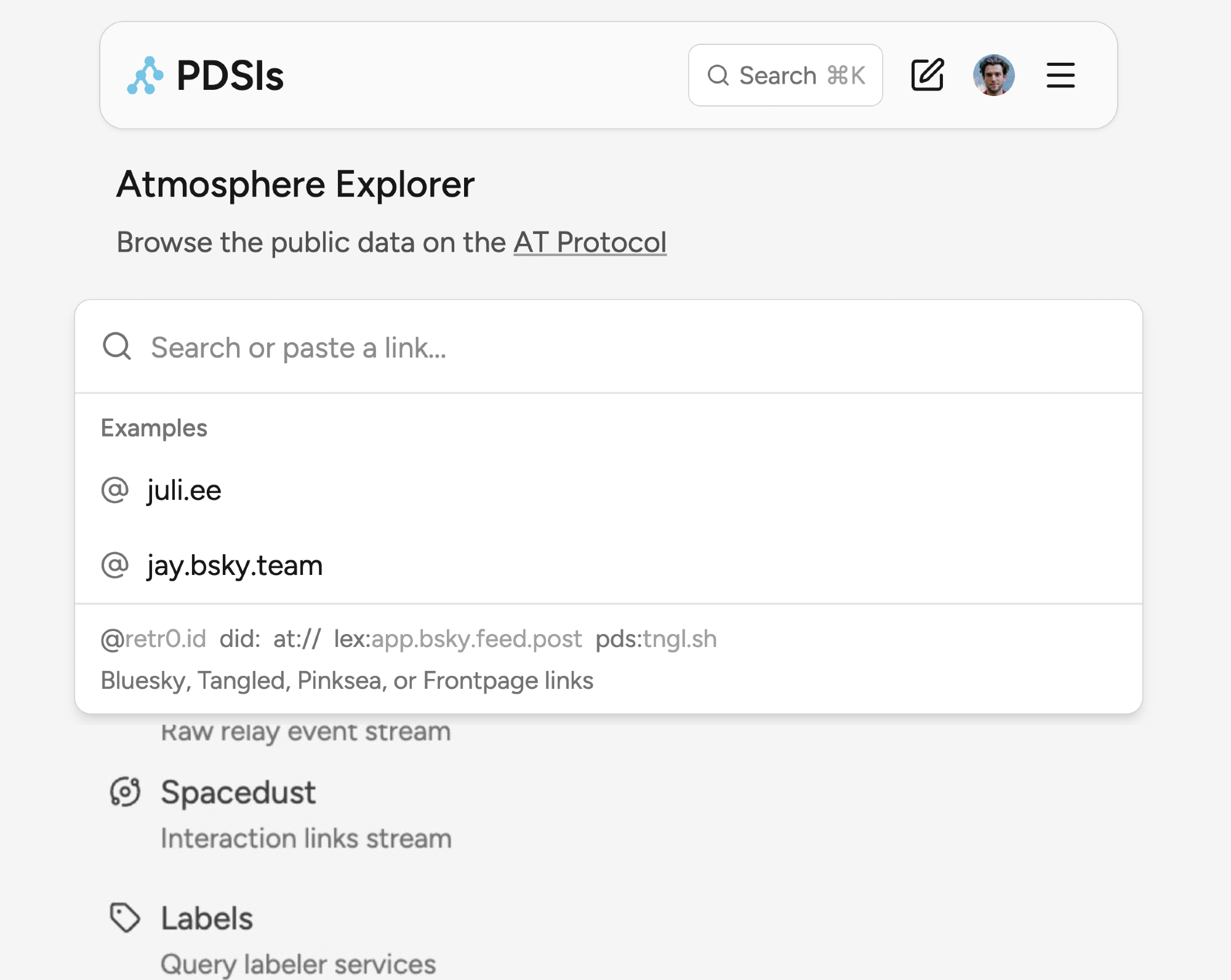Click the magnifier icon in search panel
This screenshot has height=980, width=1231.
117,347
